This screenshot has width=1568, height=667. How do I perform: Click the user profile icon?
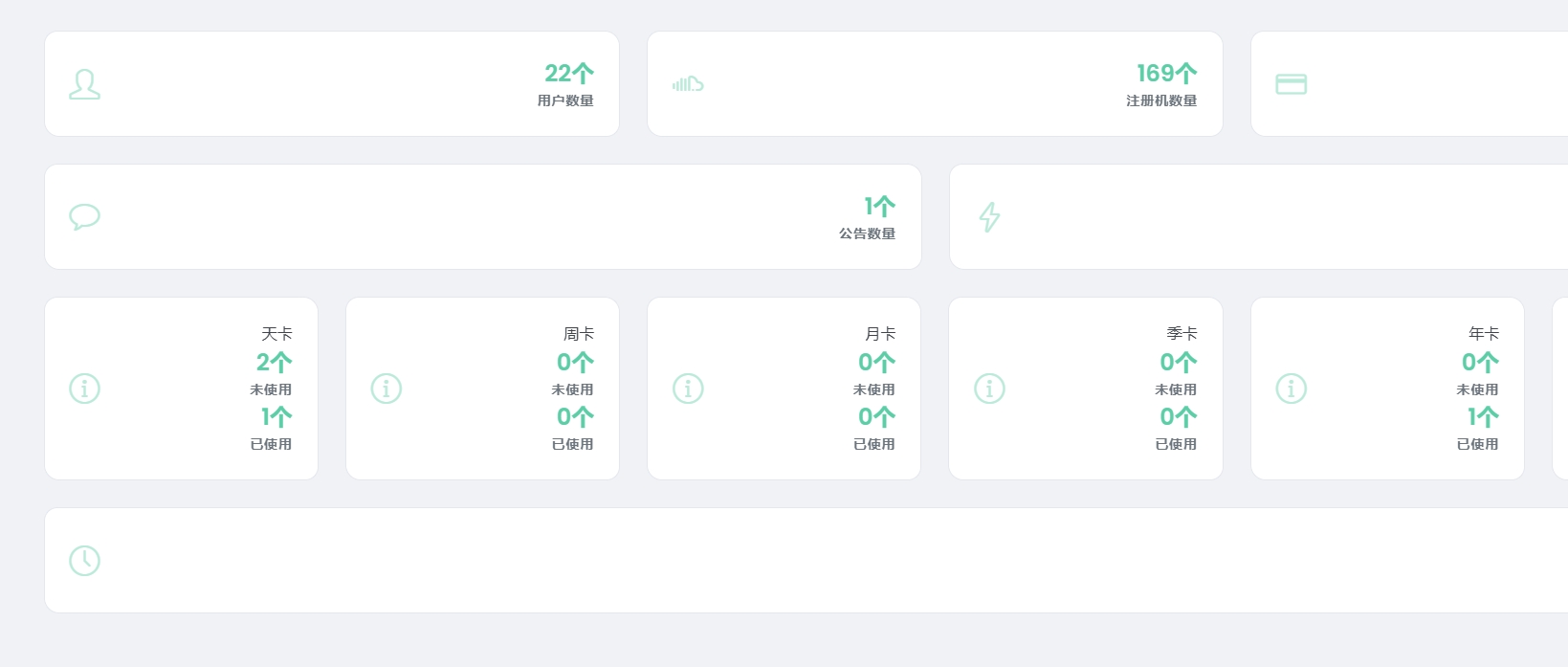click(x=85, y=84)
